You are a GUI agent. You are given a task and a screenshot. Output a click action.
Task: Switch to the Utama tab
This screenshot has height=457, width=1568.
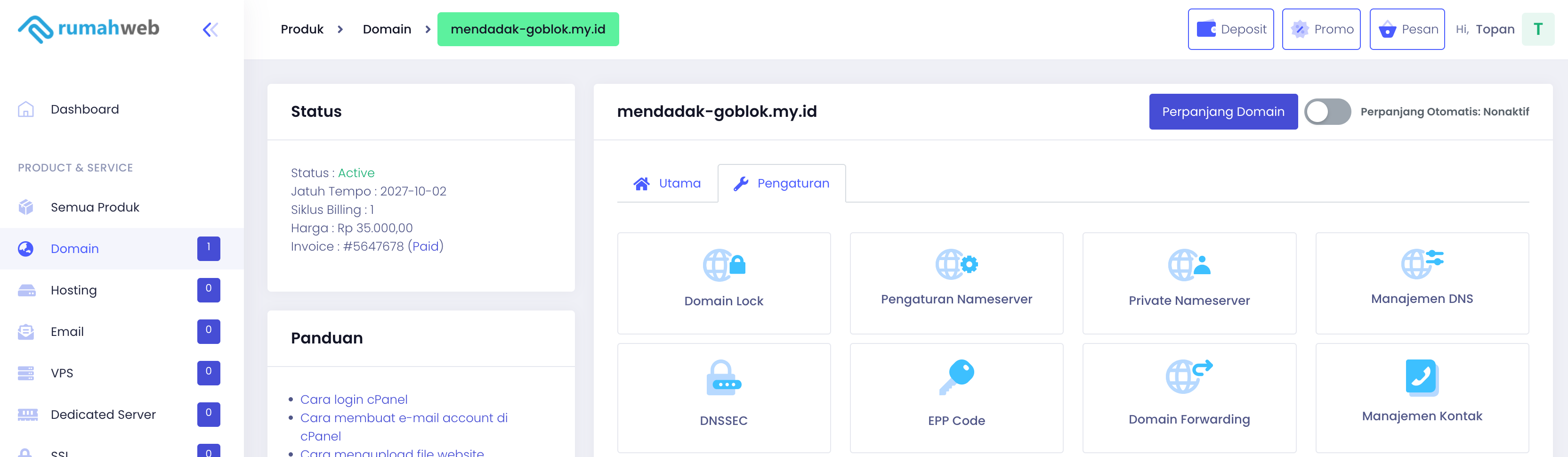point(667,183)
